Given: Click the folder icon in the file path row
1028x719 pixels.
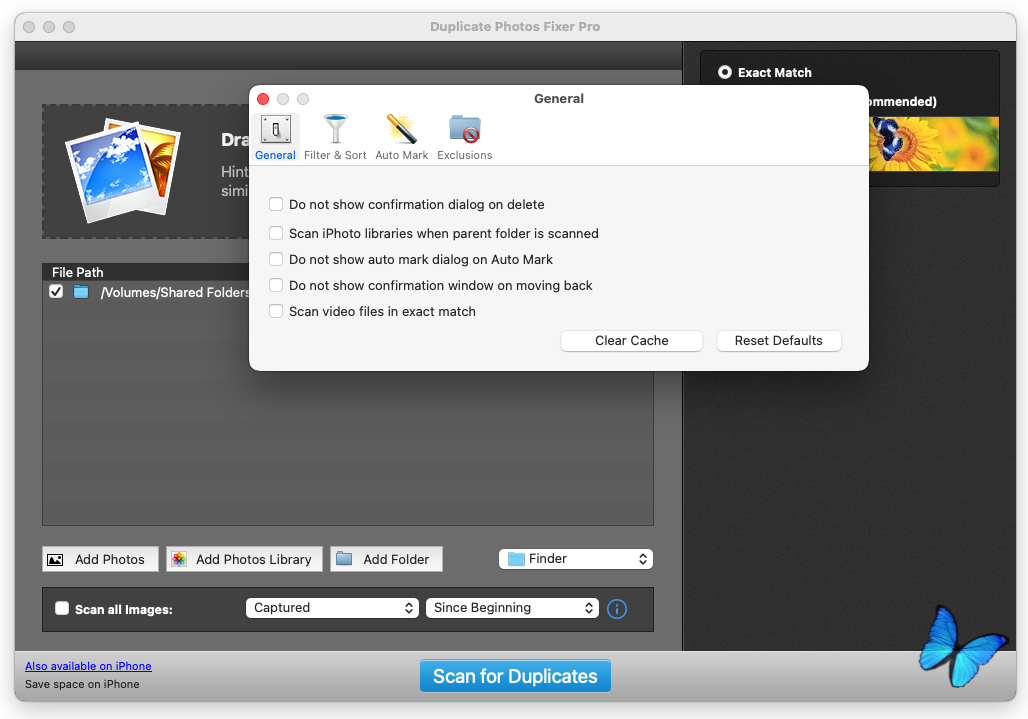Looking at the screenshot, I should 81,292.
